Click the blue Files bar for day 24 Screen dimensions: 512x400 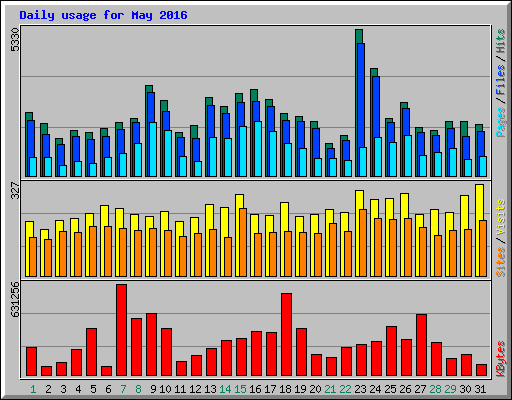coord(376,107)
